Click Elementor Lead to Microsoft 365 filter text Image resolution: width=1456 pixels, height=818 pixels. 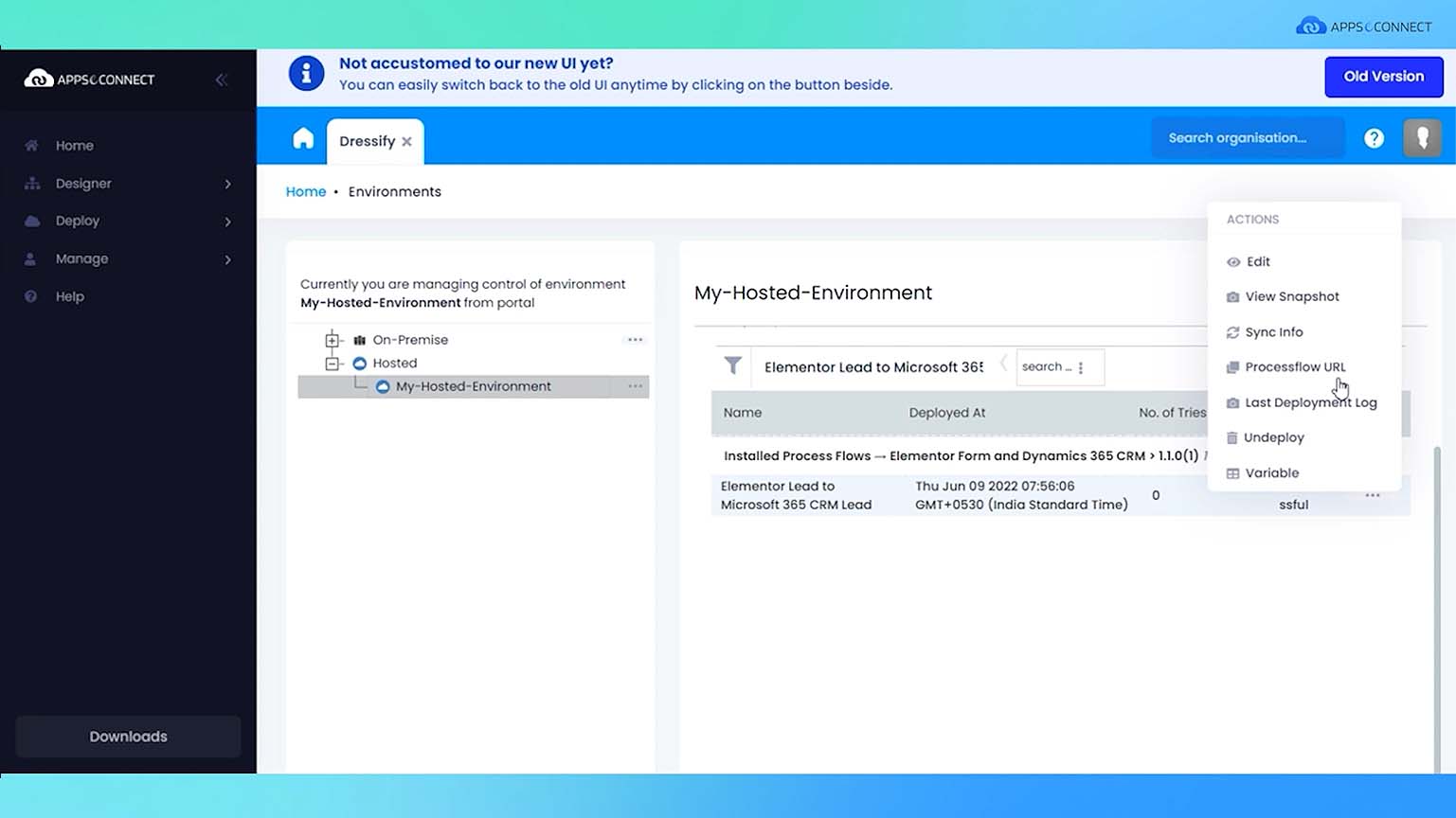coord(873,367)
